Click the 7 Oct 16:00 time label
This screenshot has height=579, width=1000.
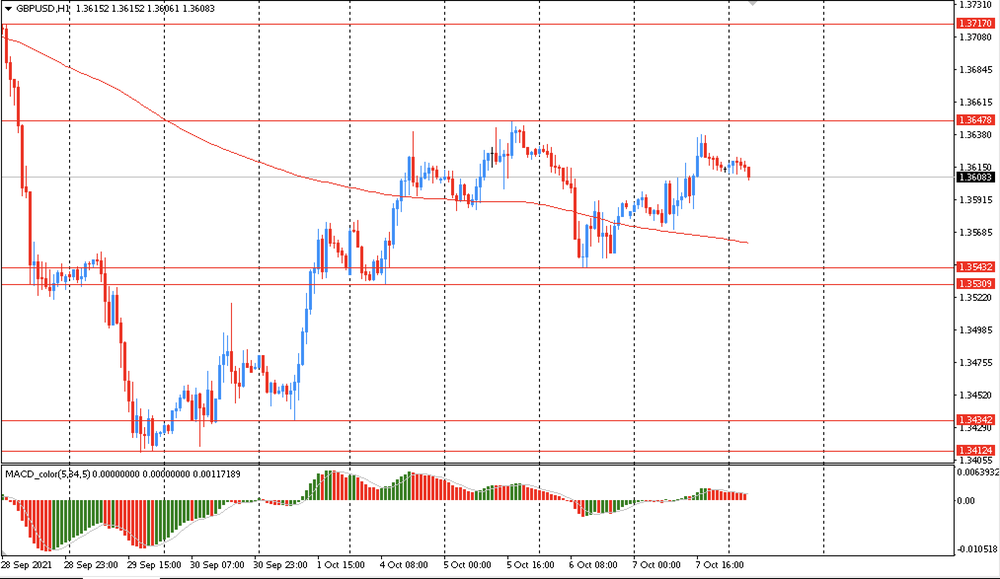pos(719,565)
